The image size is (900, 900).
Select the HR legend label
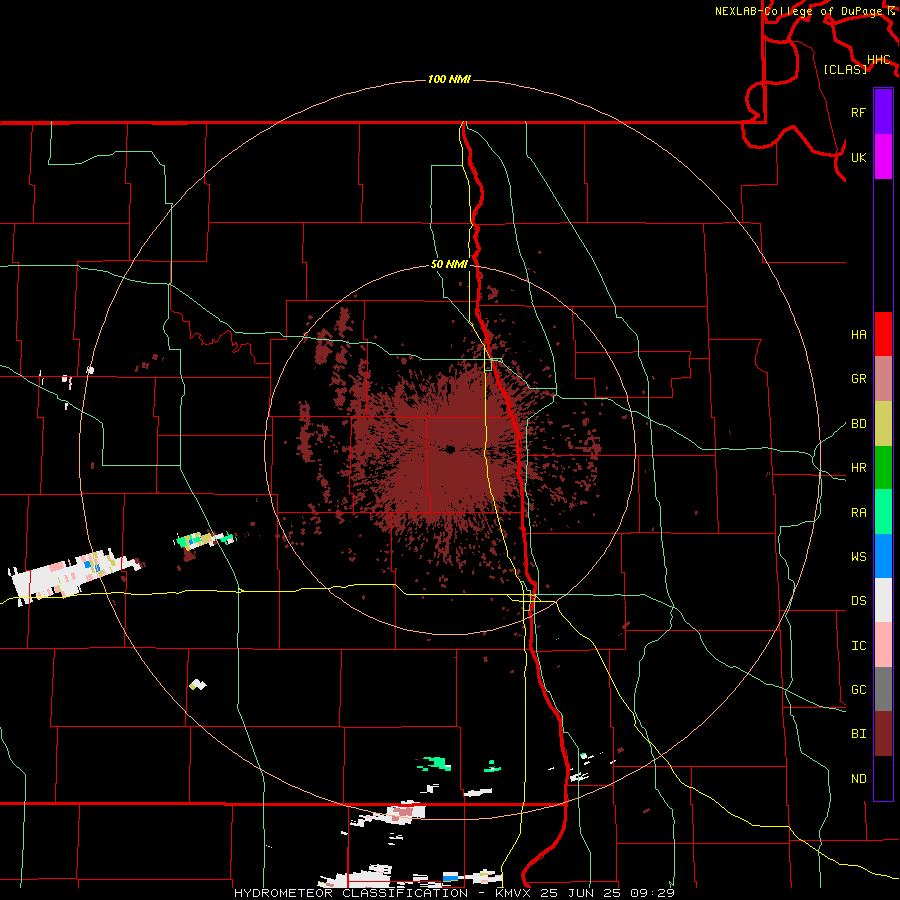pyautogui.click(x=858, y=468)
